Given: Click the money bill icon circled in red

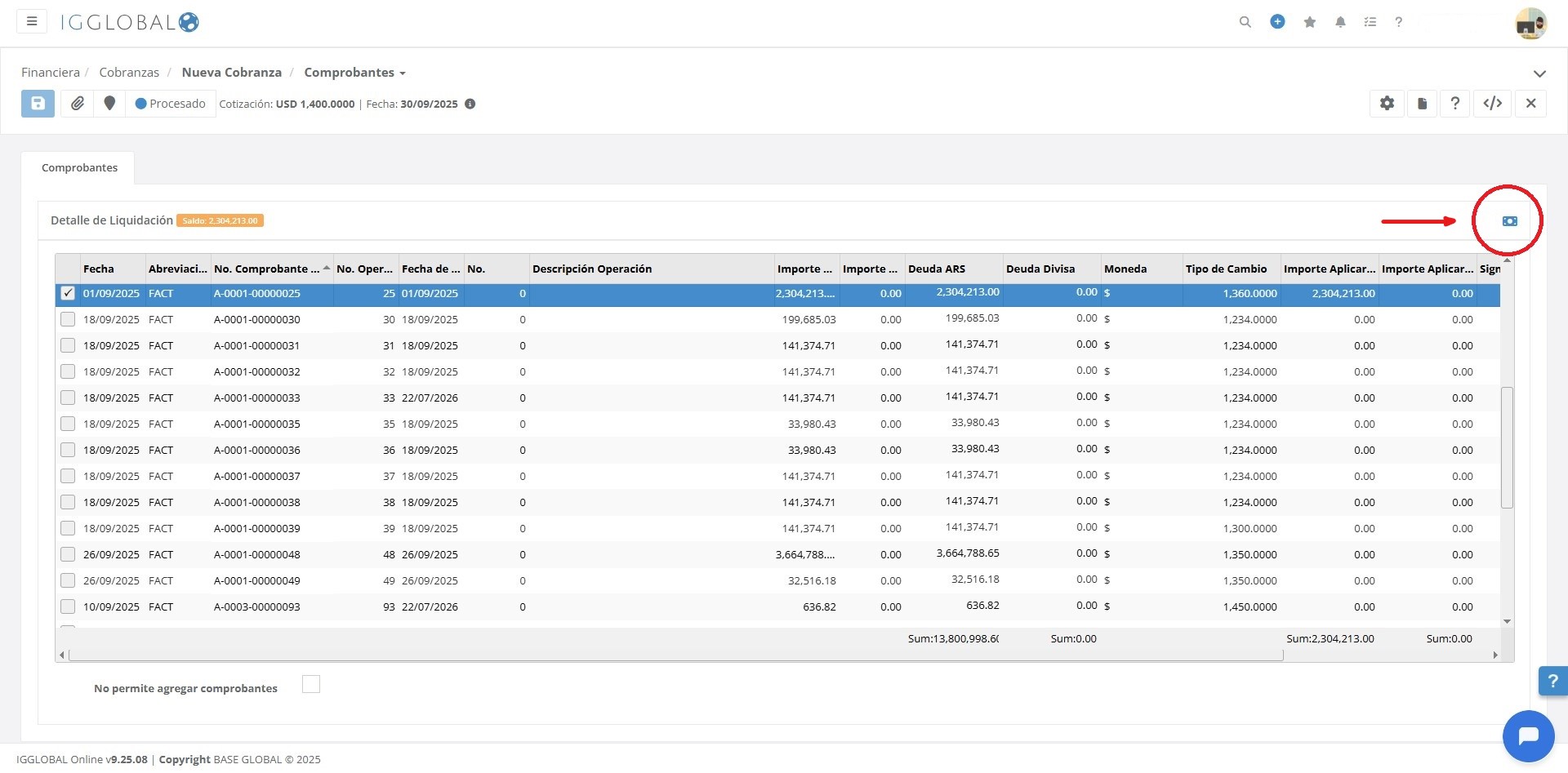Looking at the screenshot, I should [x=1509, y=221].
